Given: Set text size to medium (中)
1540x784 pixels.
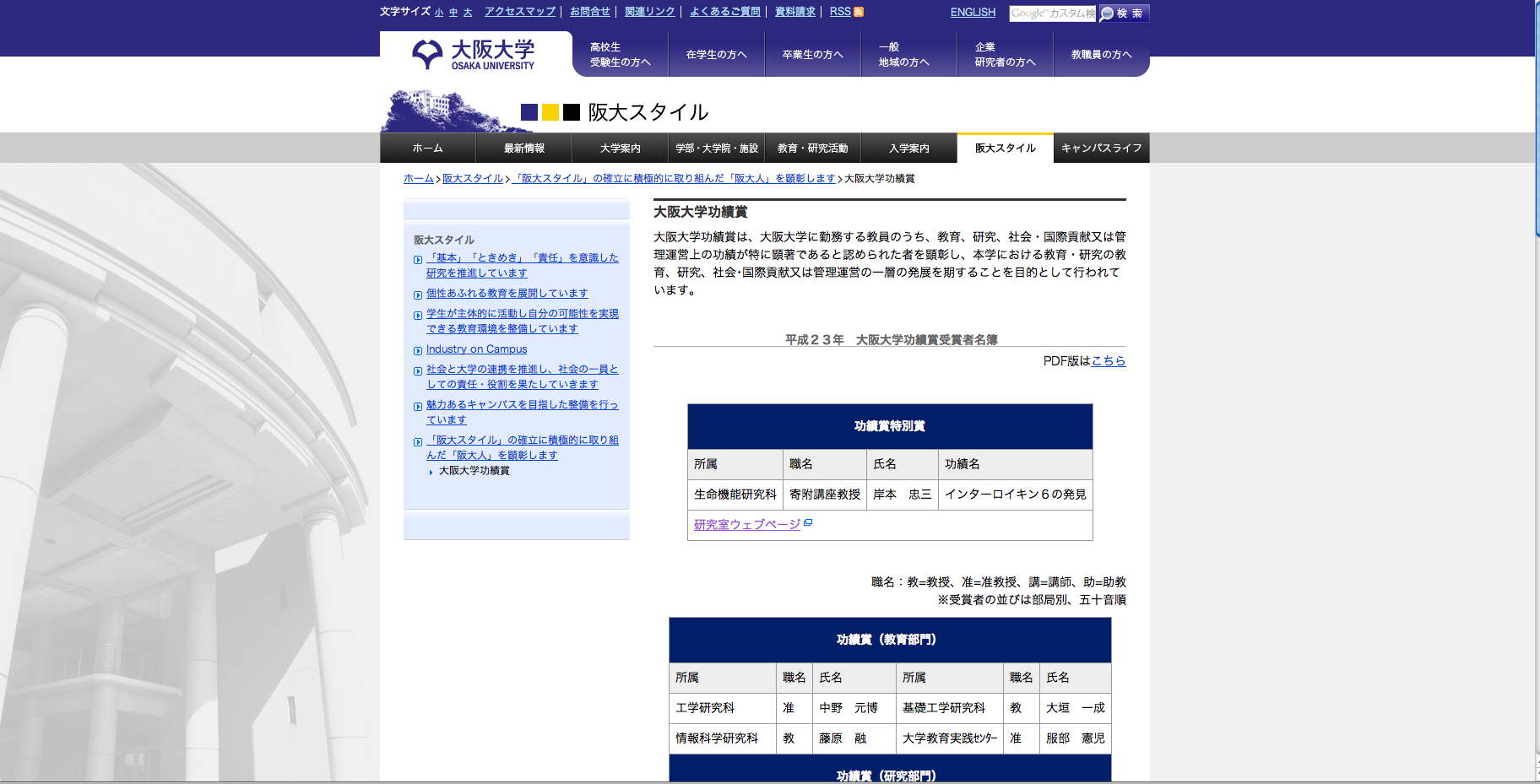Looking at the screenshot, I should coord(453,13).
